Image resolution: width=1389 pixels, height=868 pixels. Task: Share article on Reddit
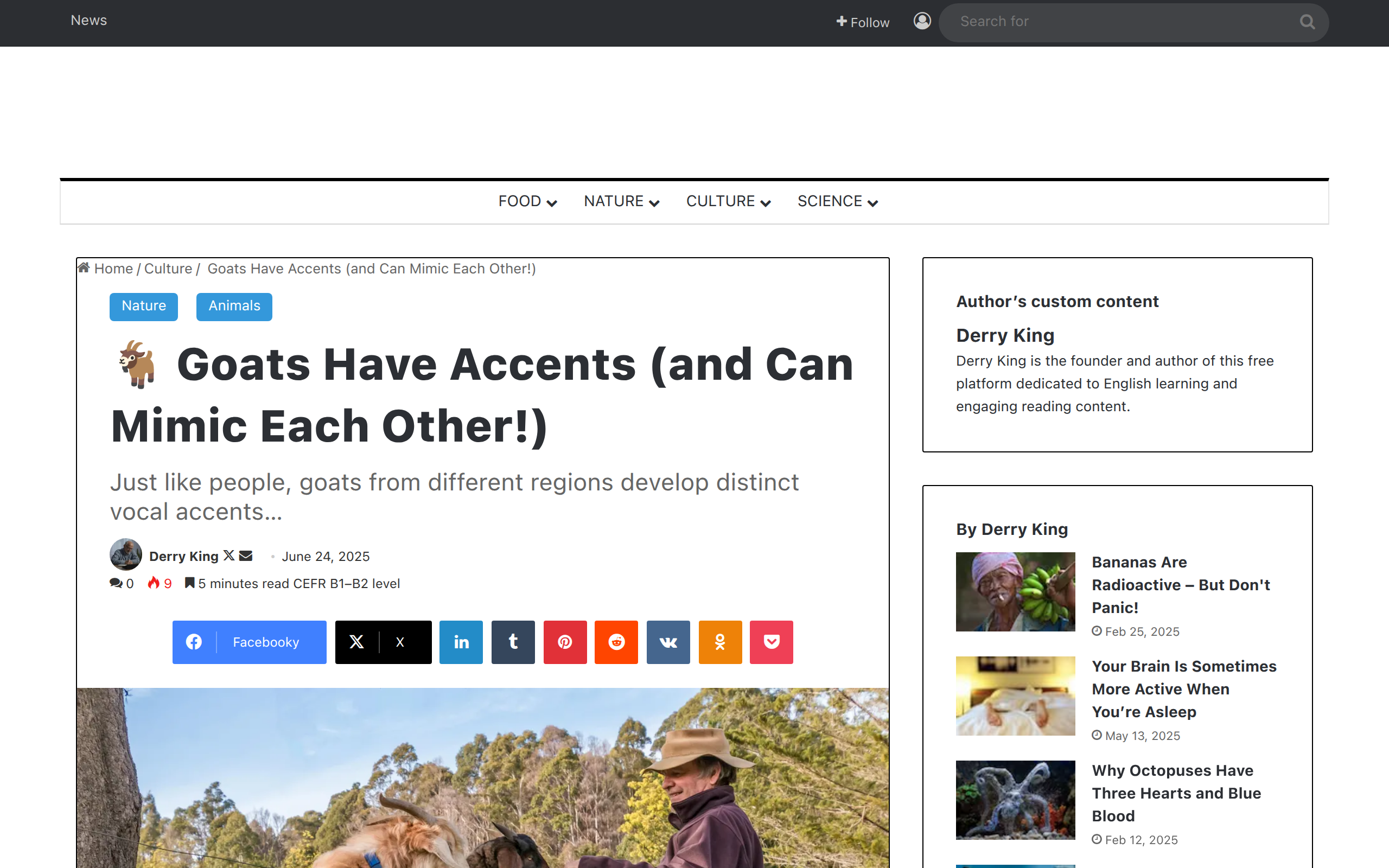tap(616, 642)
